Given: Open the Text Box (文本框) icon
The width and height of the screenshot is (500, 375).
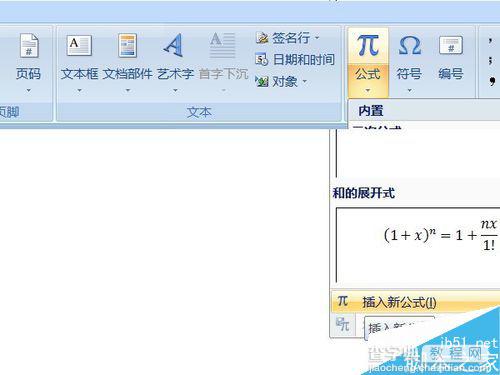Looking at the screenshot, I should 79,45.
